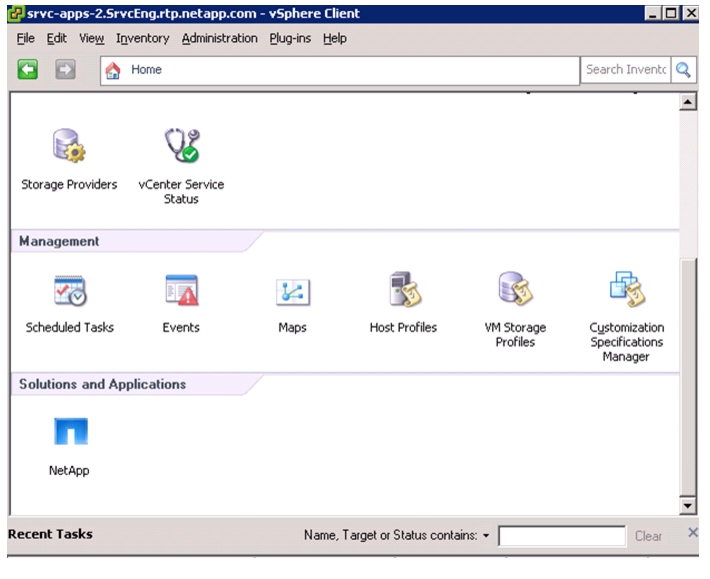Open the Administration menu

(x=220, y=38)
